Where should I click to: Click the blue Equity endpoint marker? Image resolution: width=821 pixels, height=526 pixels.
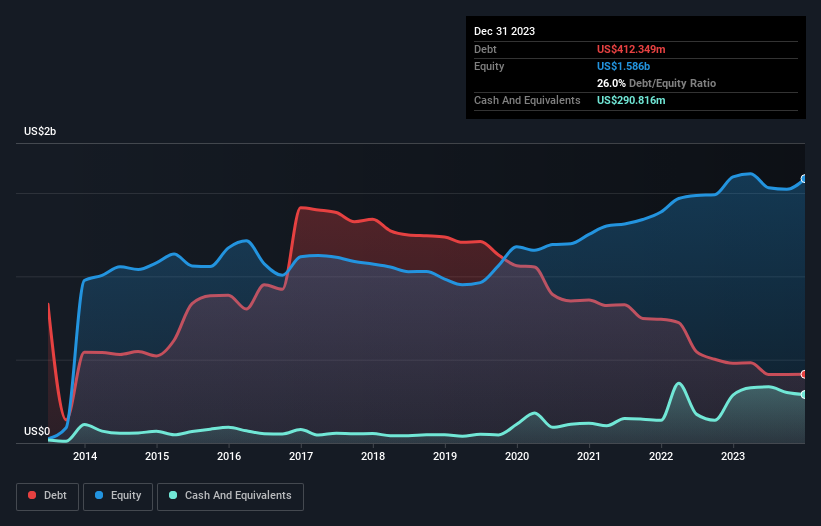point(804,179)
